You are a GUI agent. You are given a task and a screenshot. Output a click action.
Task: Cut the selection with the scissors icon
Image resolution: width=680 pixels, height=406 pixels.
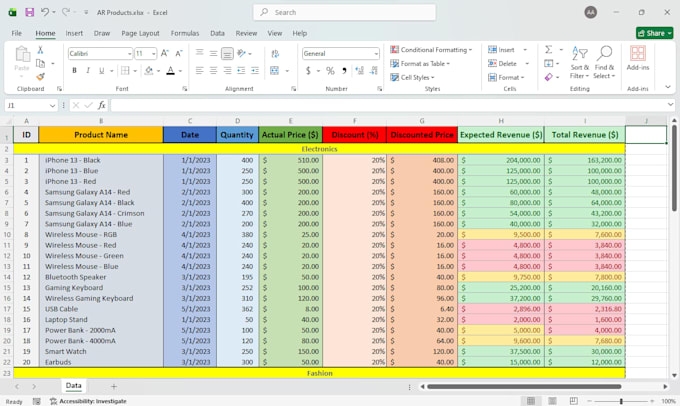(40, 50)
